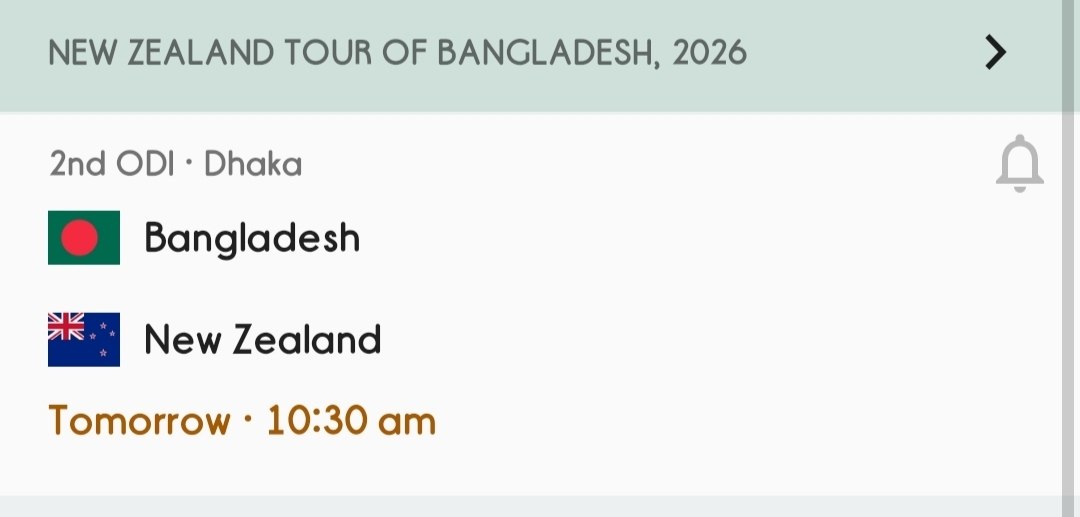Tap the Bangladesh flag icon
Image resolution: width=1080 pixels, height=517 pixels.
pyautogui.click(x=84, y=238)
